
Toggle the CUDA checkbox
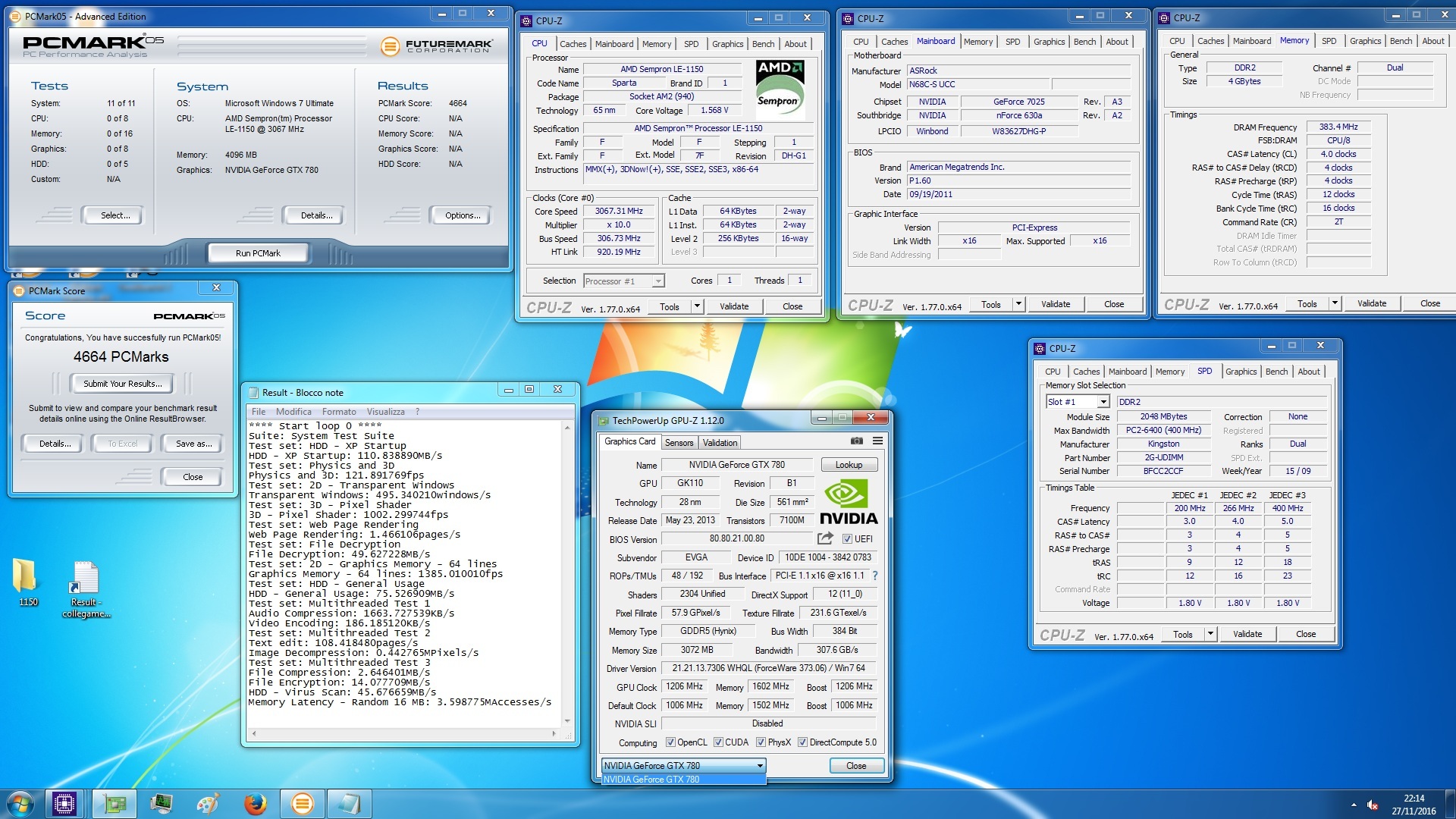tap(718, 742)
